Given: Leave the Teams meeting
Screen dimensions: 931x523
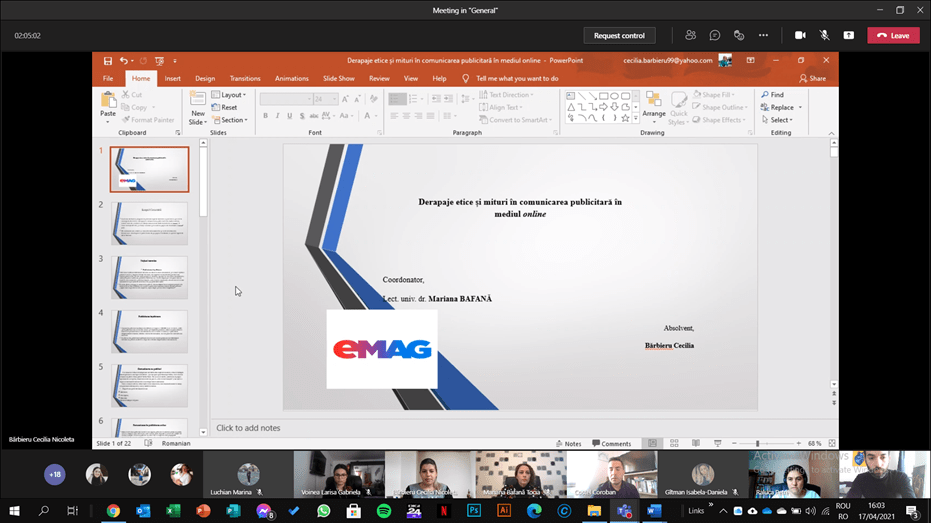Looking at the screenshot, I should tap(893, 35).
